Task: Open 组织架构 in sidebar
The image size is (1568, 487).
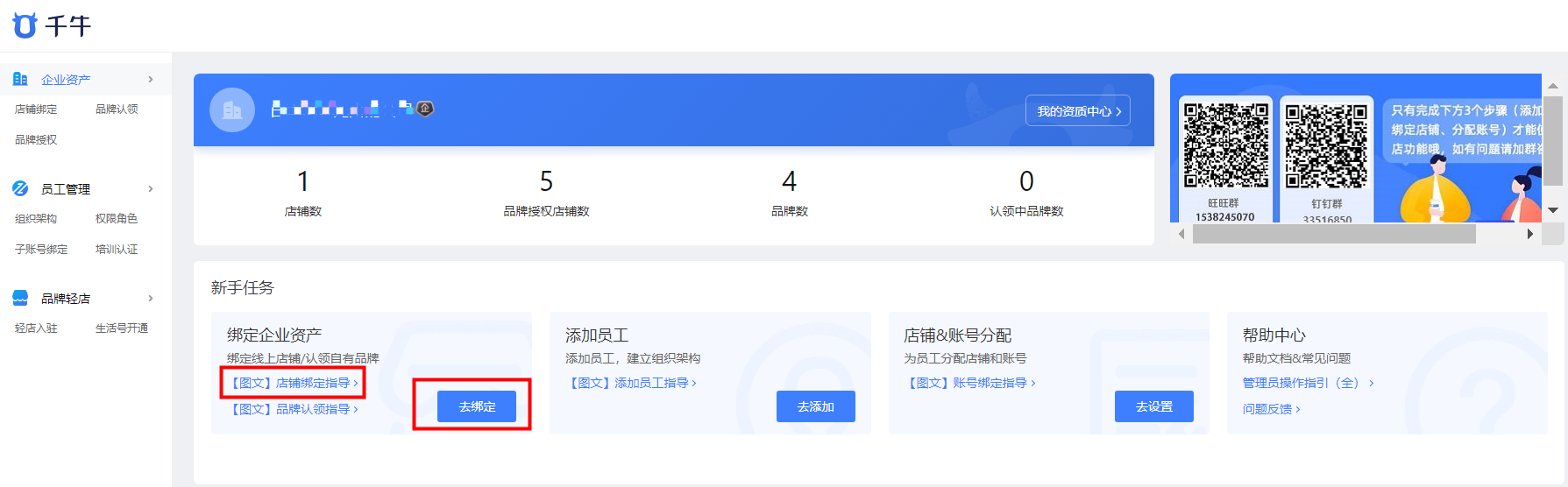Action: coord(36,218)
